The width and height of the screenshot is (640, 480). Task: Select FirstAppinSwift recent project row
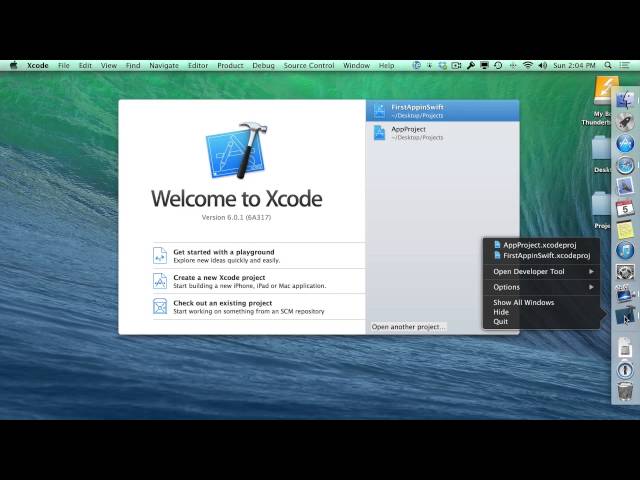point(442,111)
